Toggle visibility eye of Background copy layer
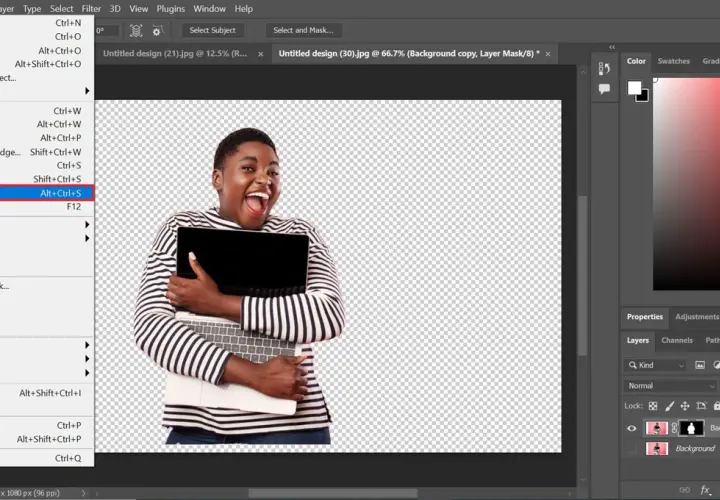Viewport: 720px width, 500px height. (632, 428)
